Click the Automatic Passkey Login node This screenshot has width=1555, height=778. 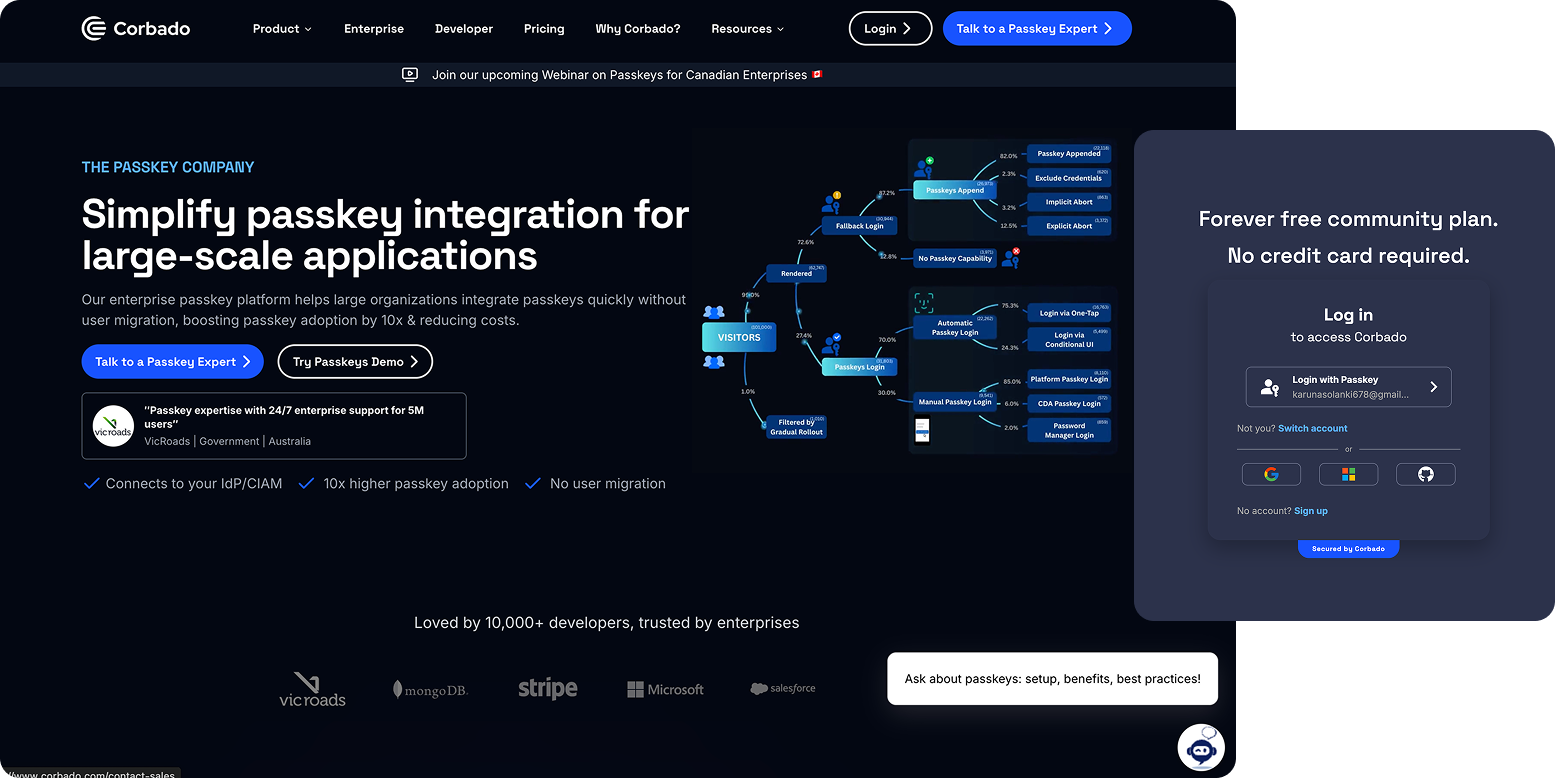[954, 328]
